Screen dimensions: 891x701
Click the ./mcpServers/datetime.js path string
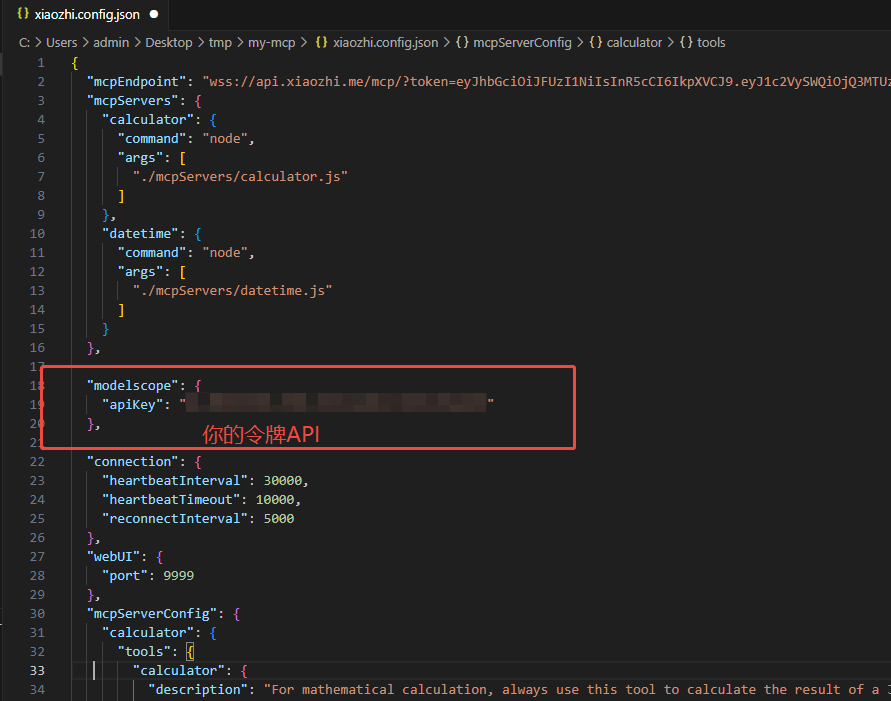(x=232, y=291)
